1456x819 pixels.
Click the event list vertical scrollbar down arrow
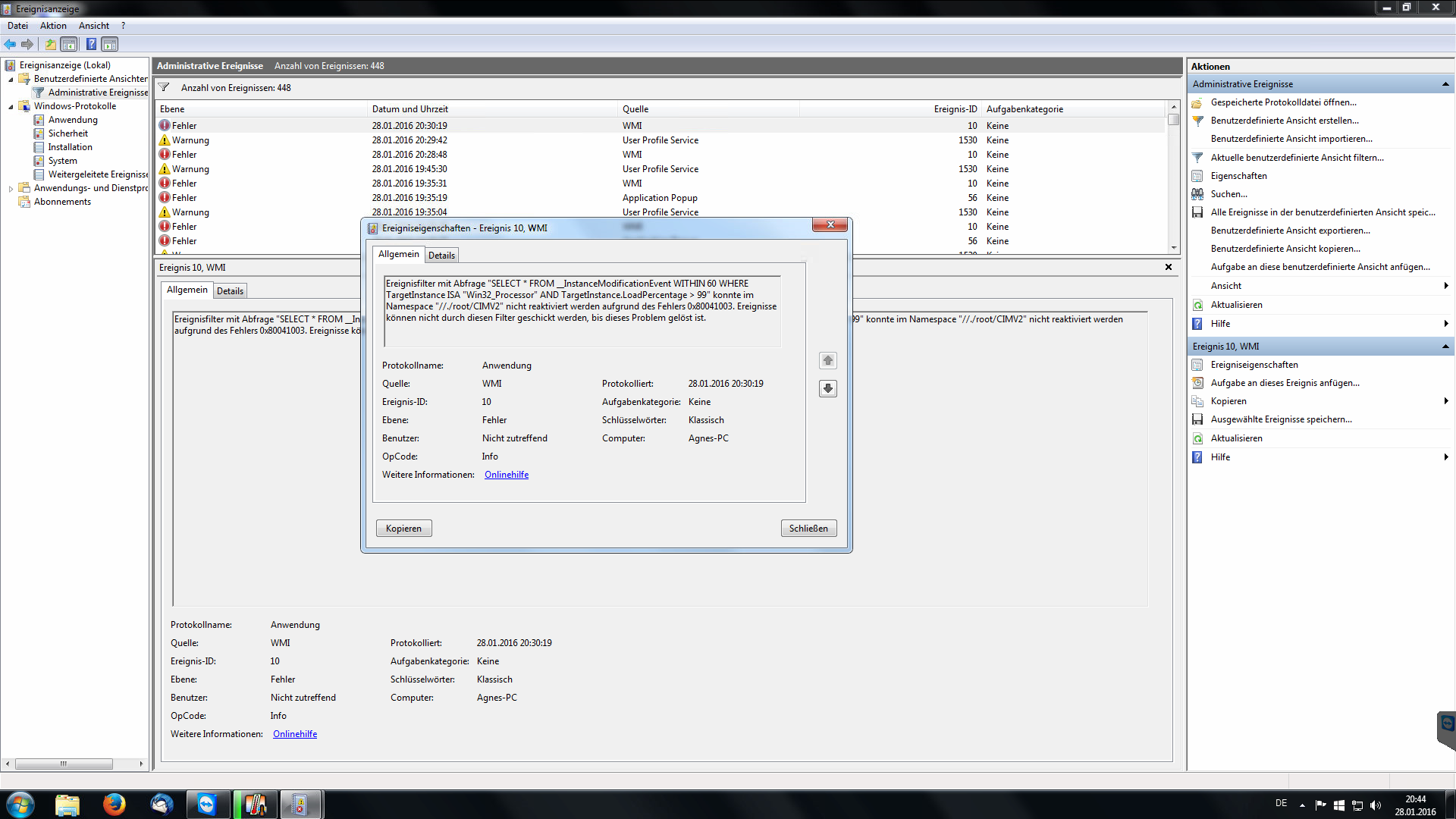click(1174, 248)
